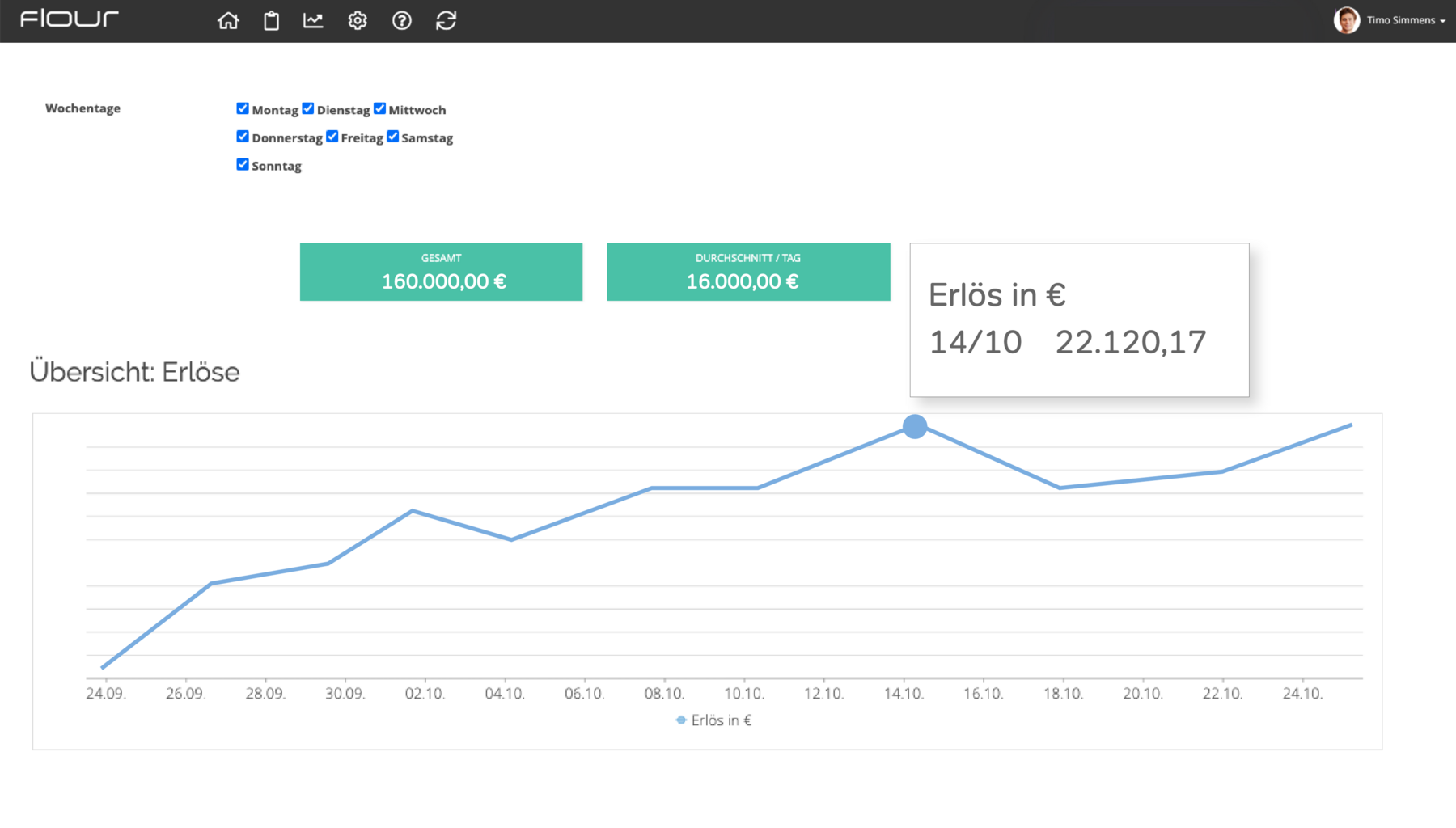Open the help question mark icon
The height and width of the screenshot is (828, 1456).
402,20
